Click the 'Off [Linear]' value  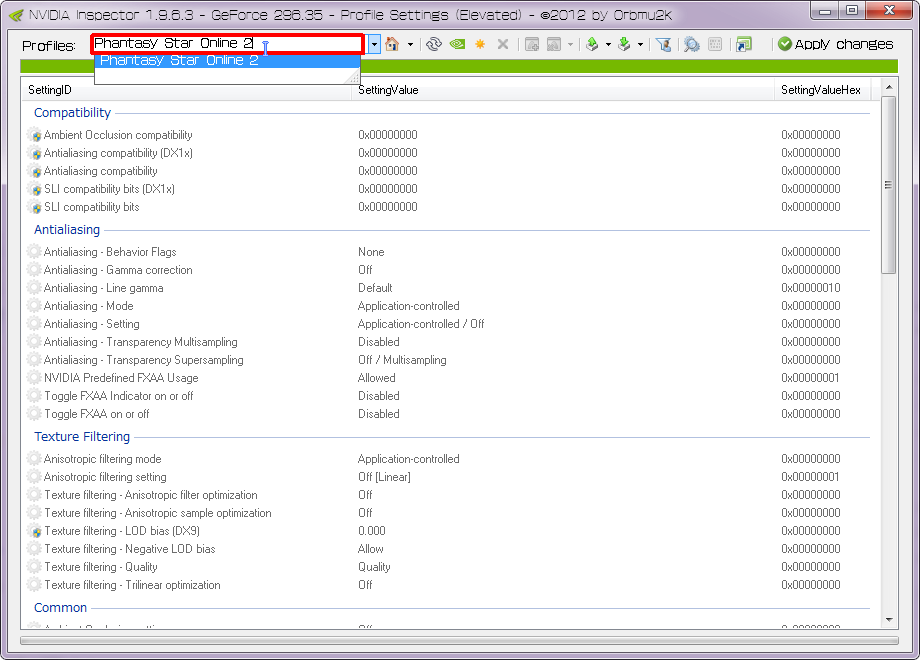[x=384, y=477]
